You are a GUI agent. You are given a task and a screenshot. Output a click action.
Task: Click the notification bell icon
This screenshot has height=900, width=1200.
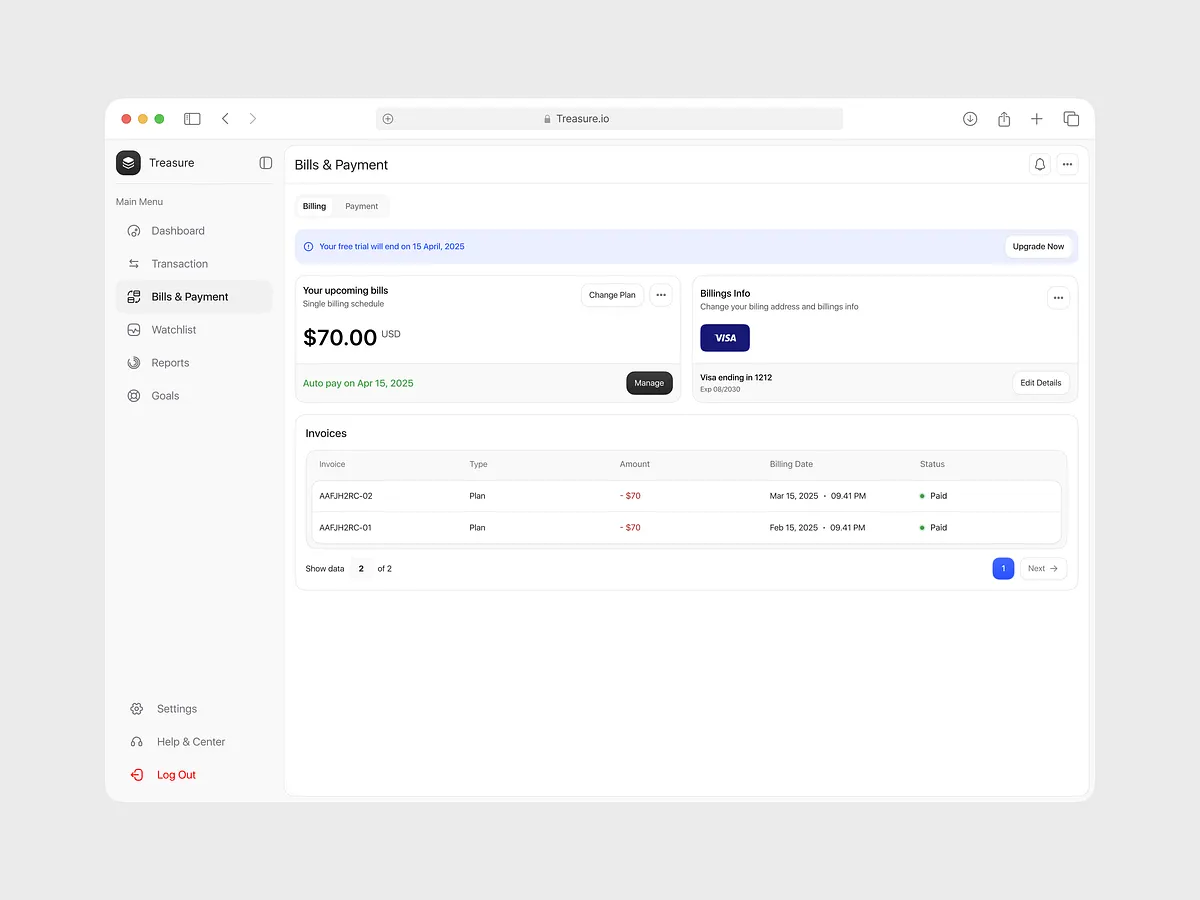pyautogui.click(x=1039, y=164)
